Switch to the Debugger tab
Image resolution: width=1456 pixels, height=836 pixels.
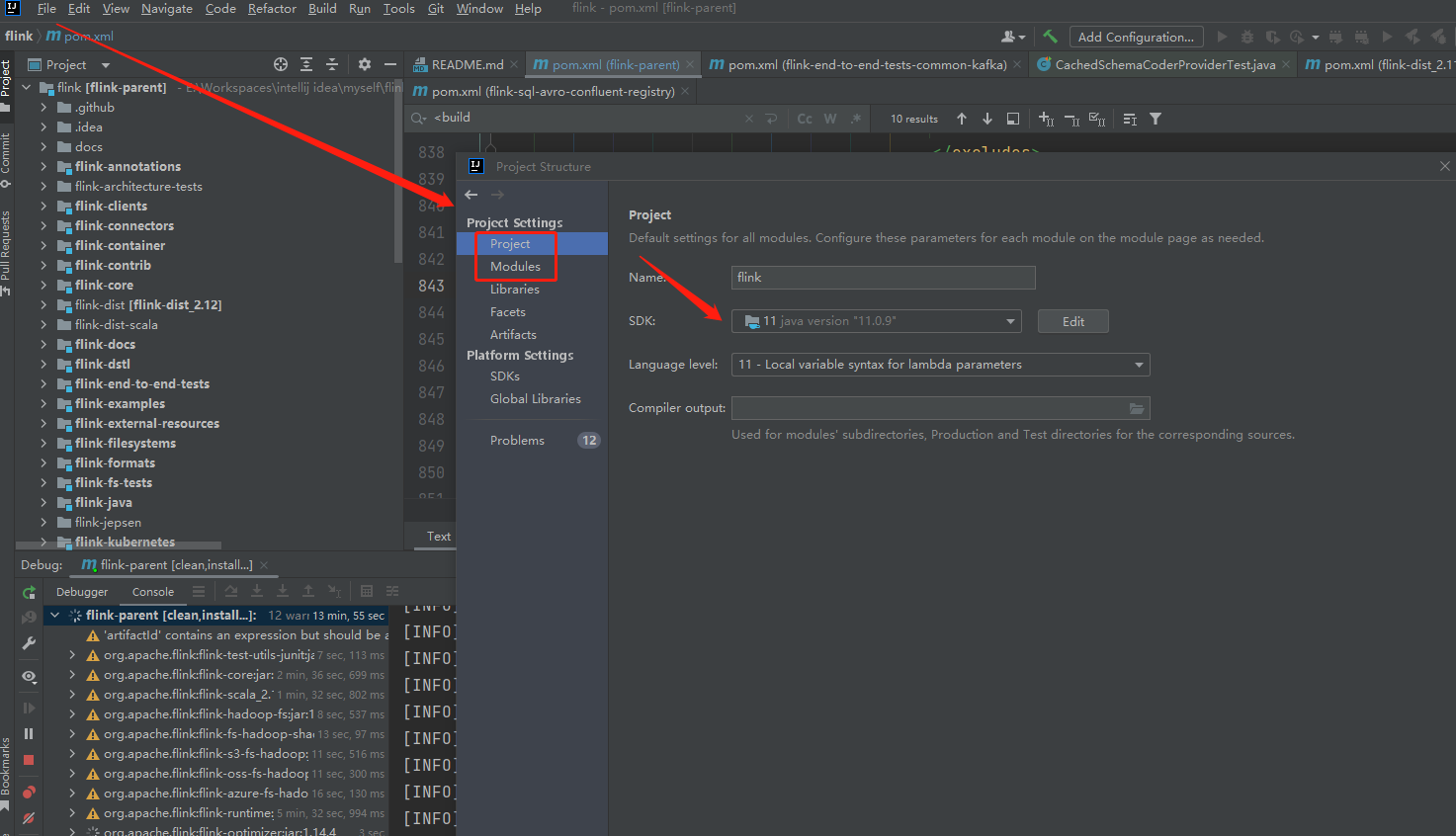pyautogui.click(x=82, y=592)
